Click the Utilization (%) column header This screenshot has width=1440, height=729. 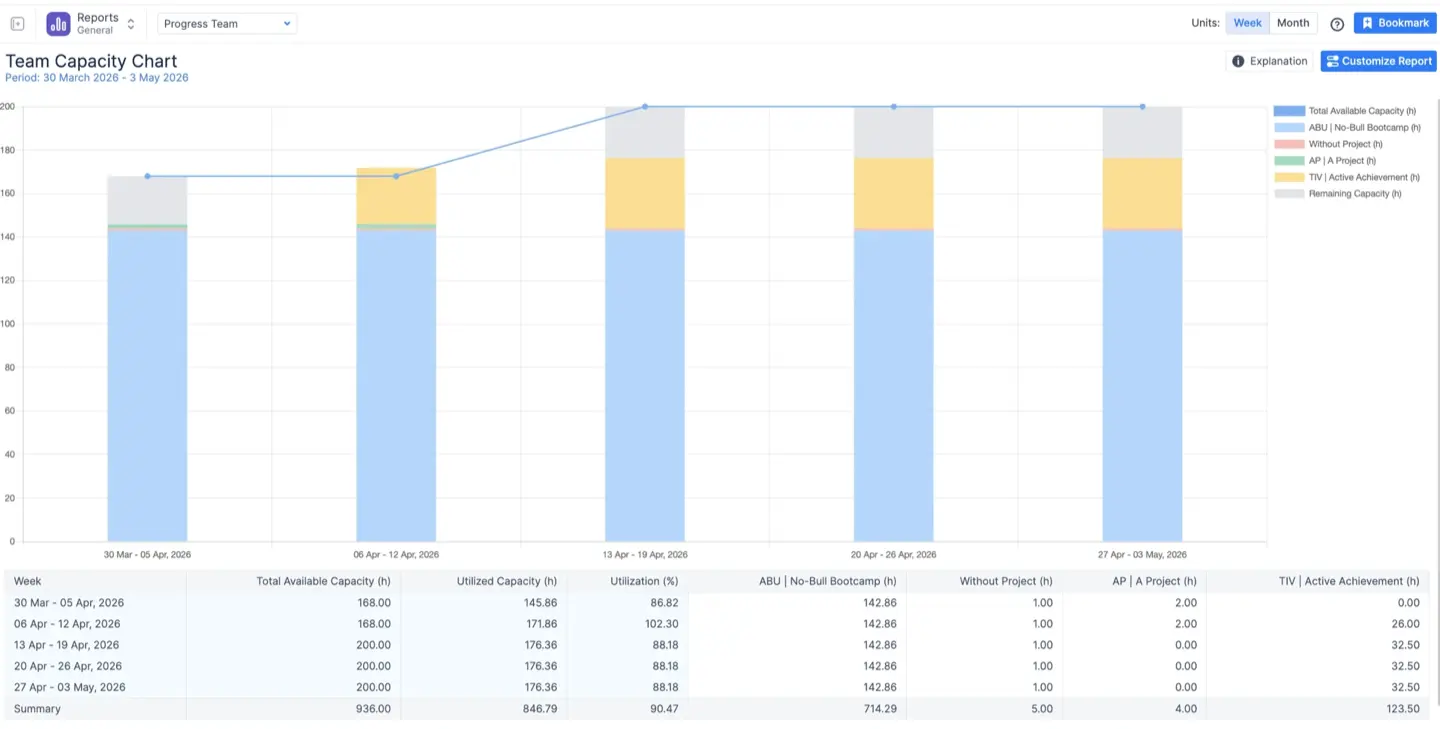pyautogui.click(x=644, y=581)
